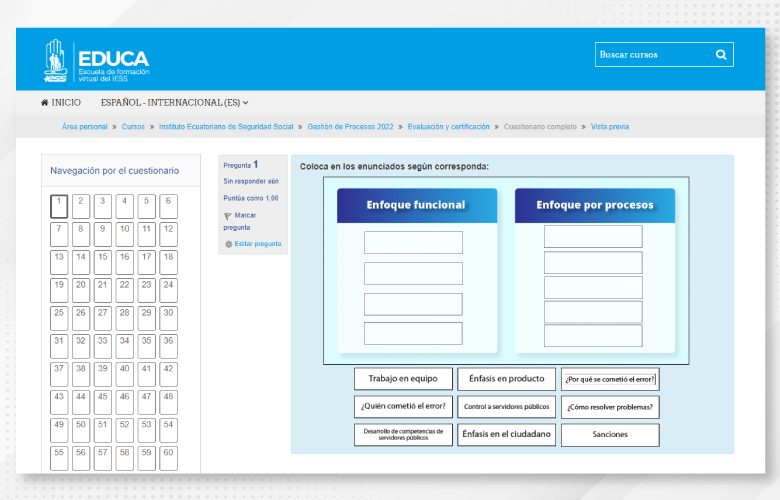
Task: Select the Trabajo en equipo answer tile
Action: coord(403,379)
